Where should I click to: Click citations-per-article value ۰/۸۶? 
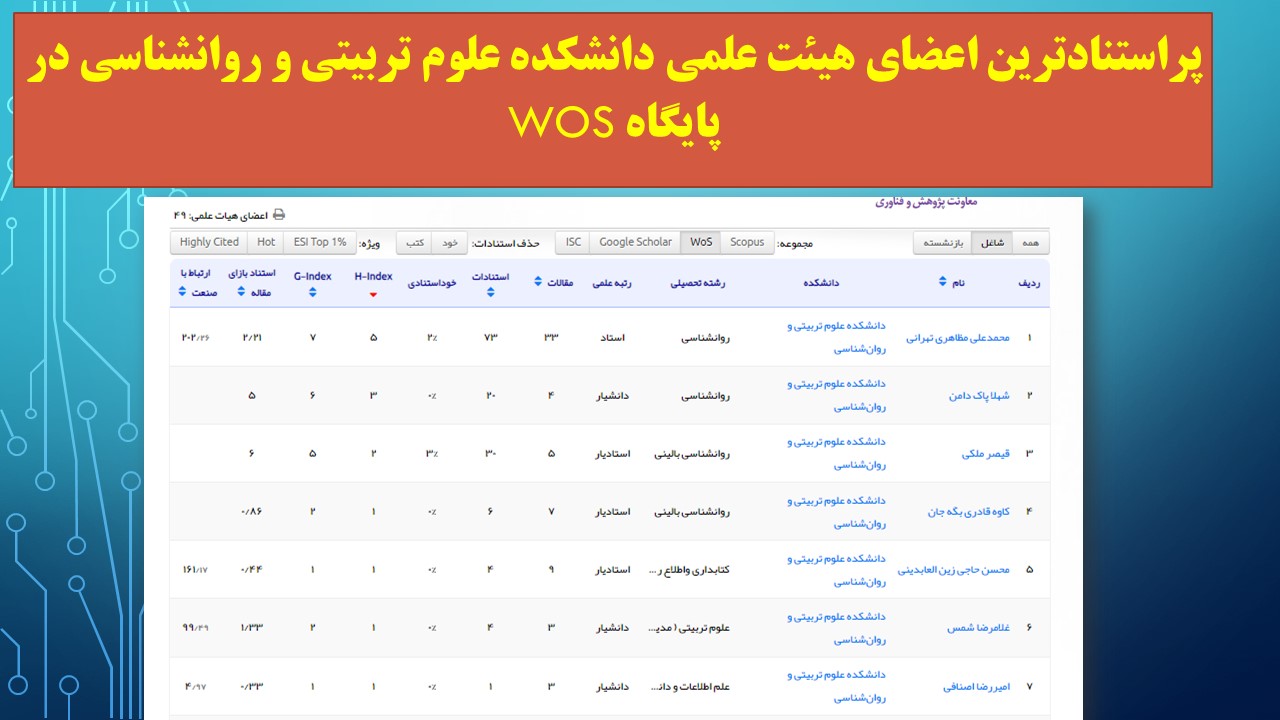[252, 512]
